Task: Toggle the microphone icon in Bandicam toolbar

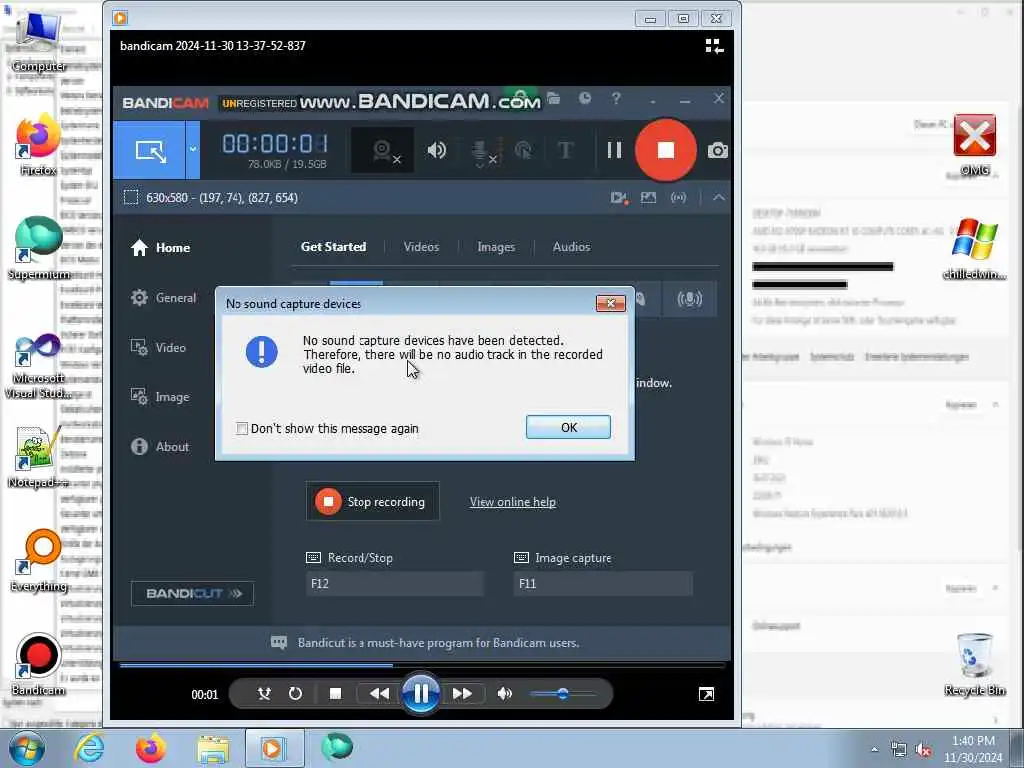Action: tap(484, 152)
